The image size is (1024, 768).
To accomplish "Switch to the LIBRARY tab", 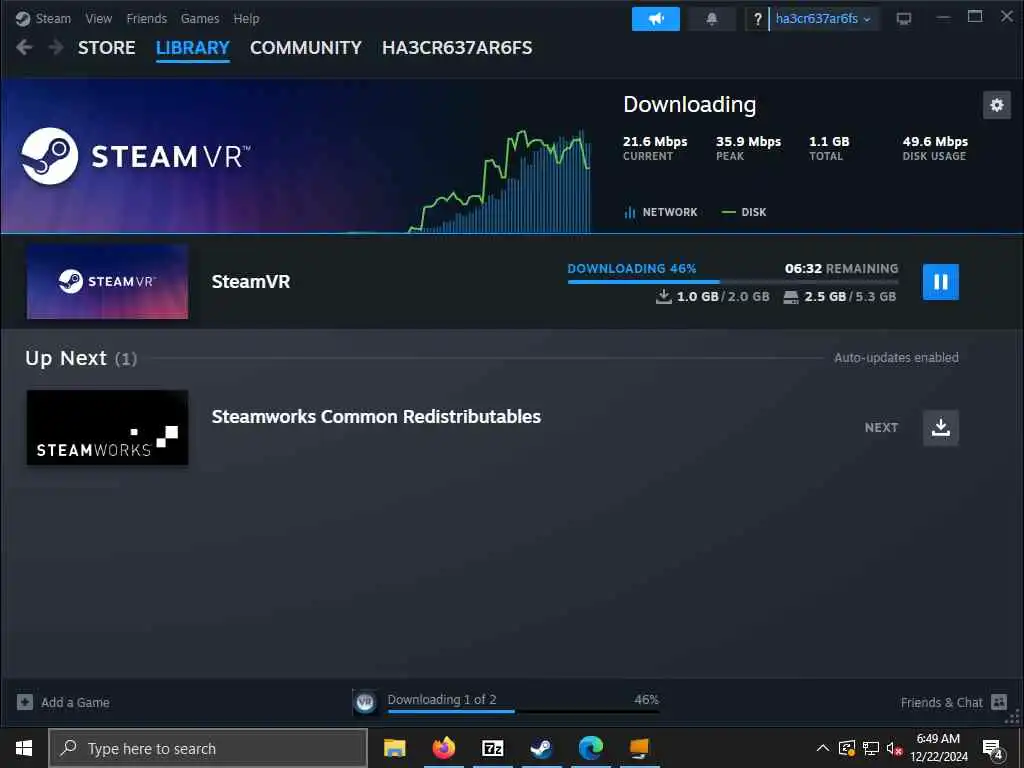I will [193, 48].
